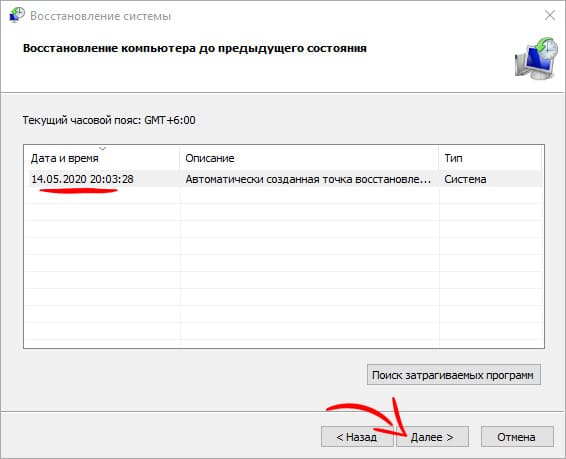This screenshot has width=566, height=459.
Task: Click the Восстановление системы window title text
Action: 100,16
